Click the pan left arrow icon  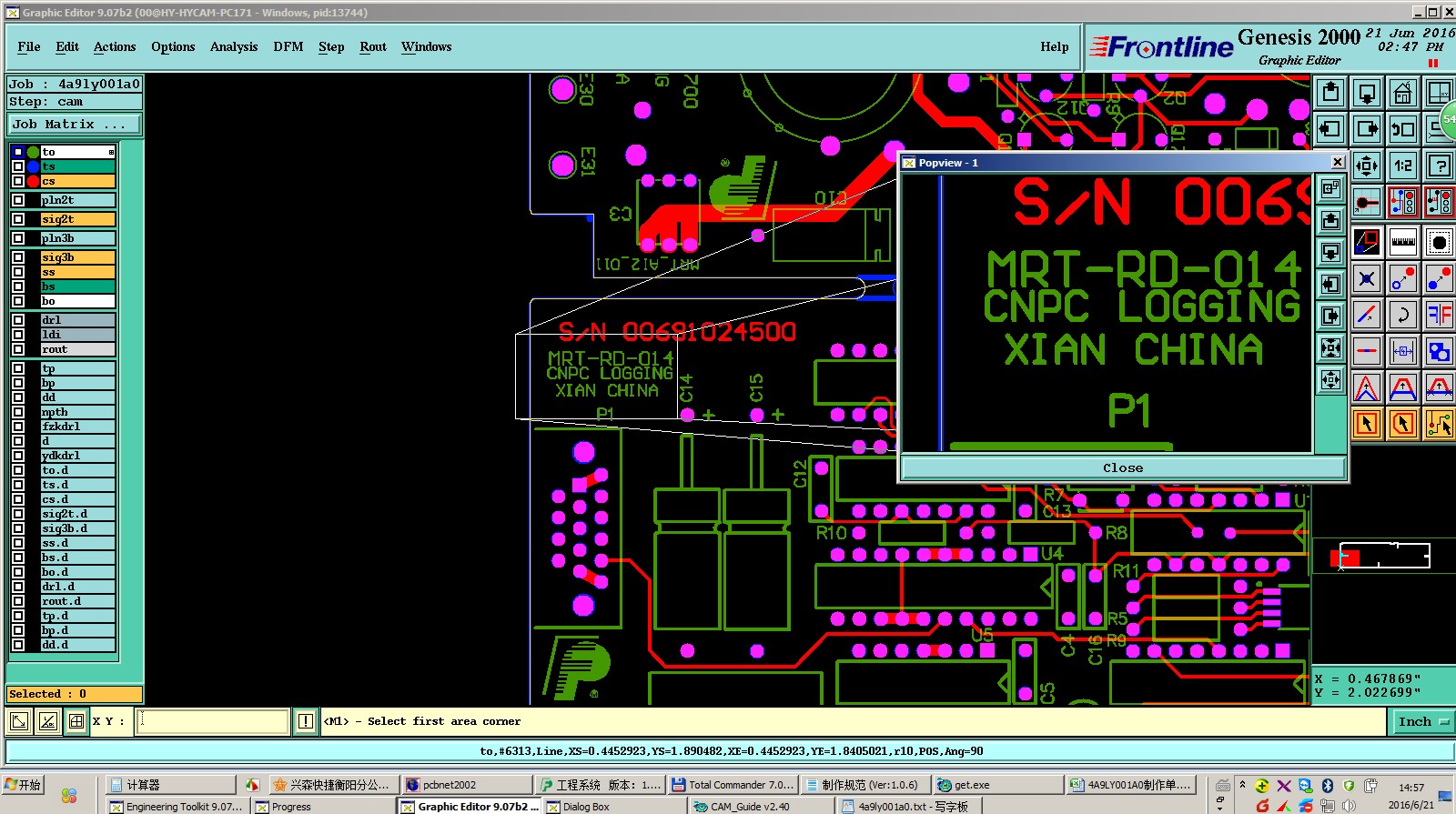click(1330, 129)
